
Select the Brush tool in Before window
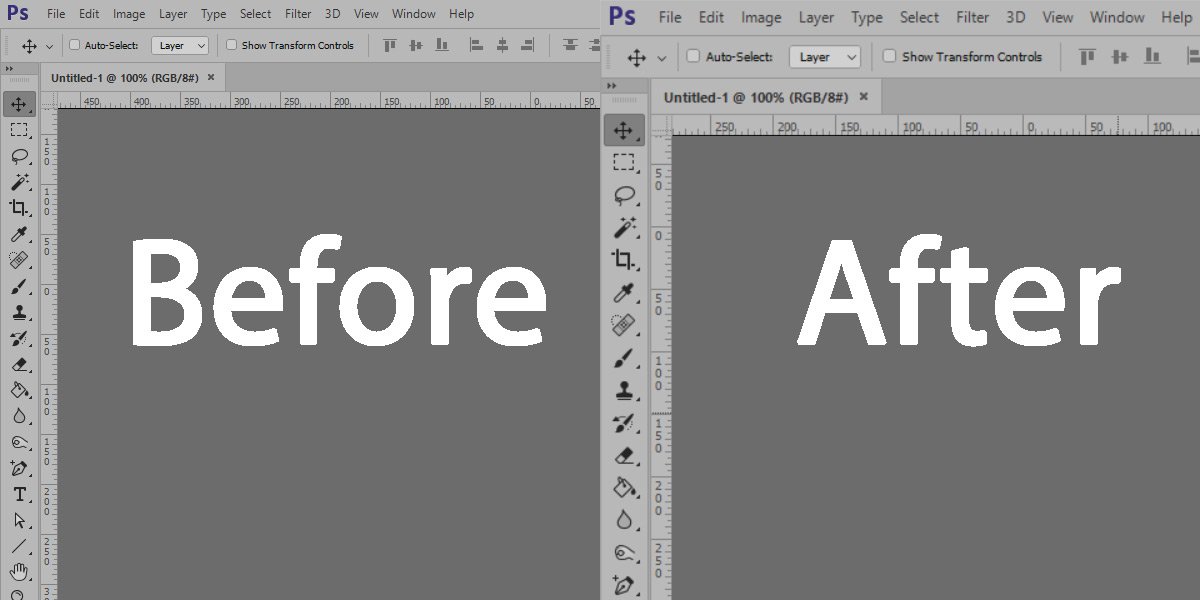(x=19, y=287)
